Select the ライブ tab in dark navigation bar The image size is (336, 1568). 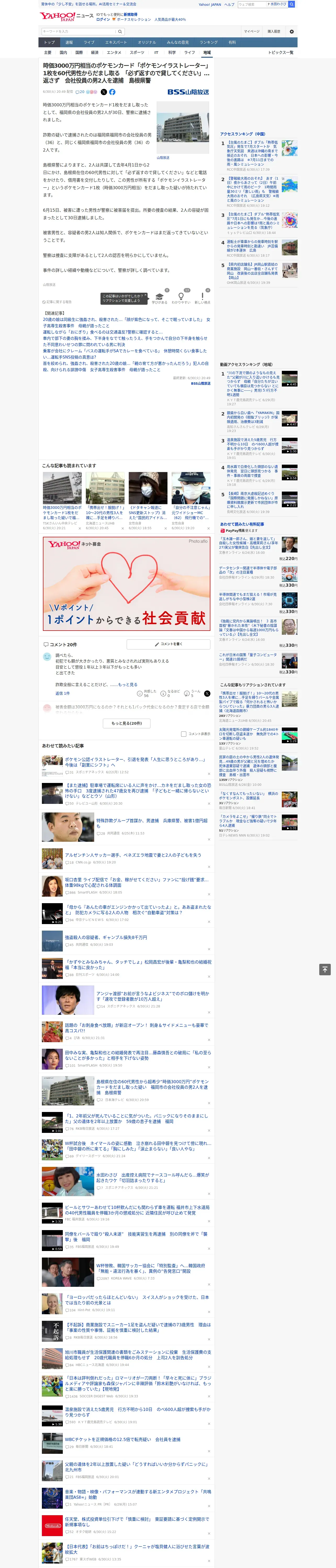[89, 43]
